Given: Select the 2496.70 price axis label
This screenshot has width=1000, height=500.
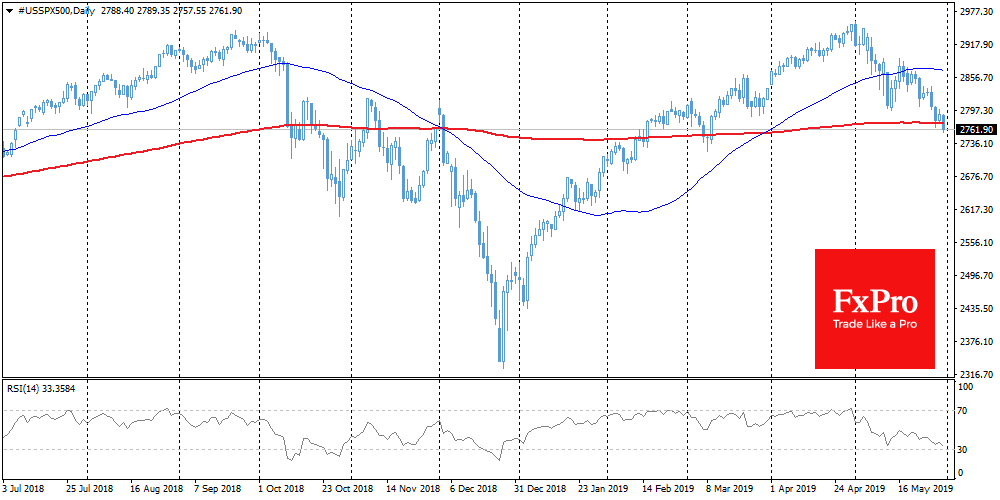Looking at the screenshot, I should 976,276.
